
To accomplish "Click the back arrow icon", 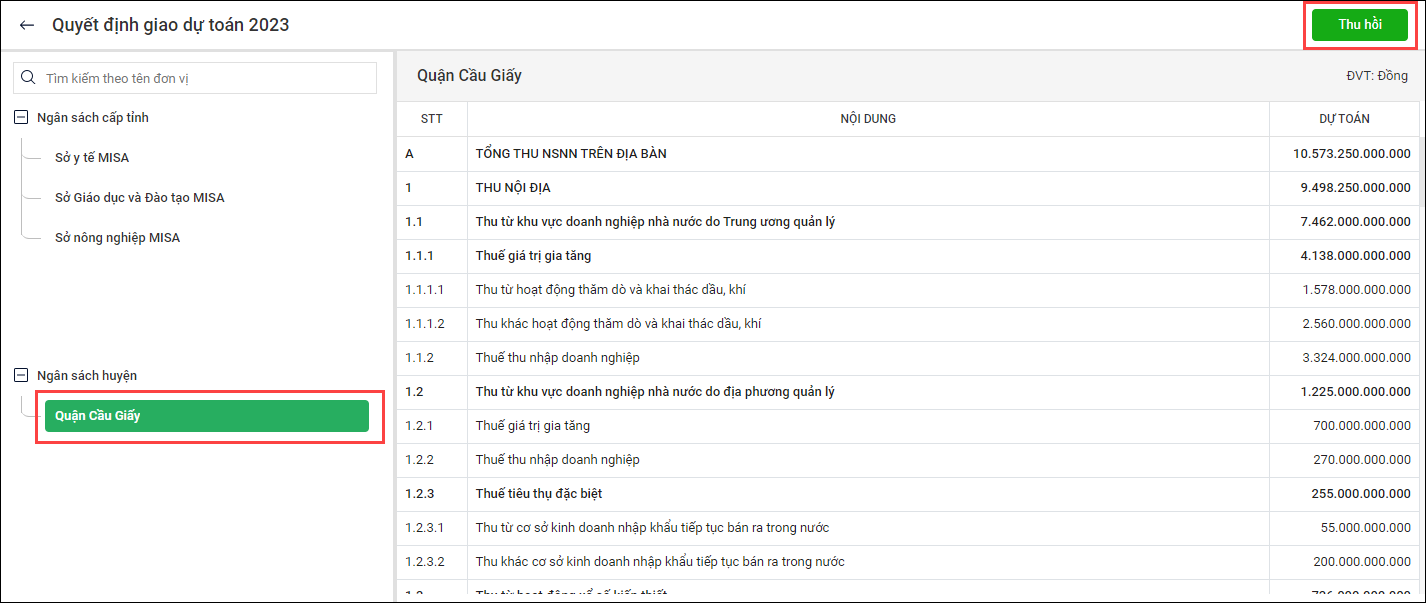I will coord(27,25).
